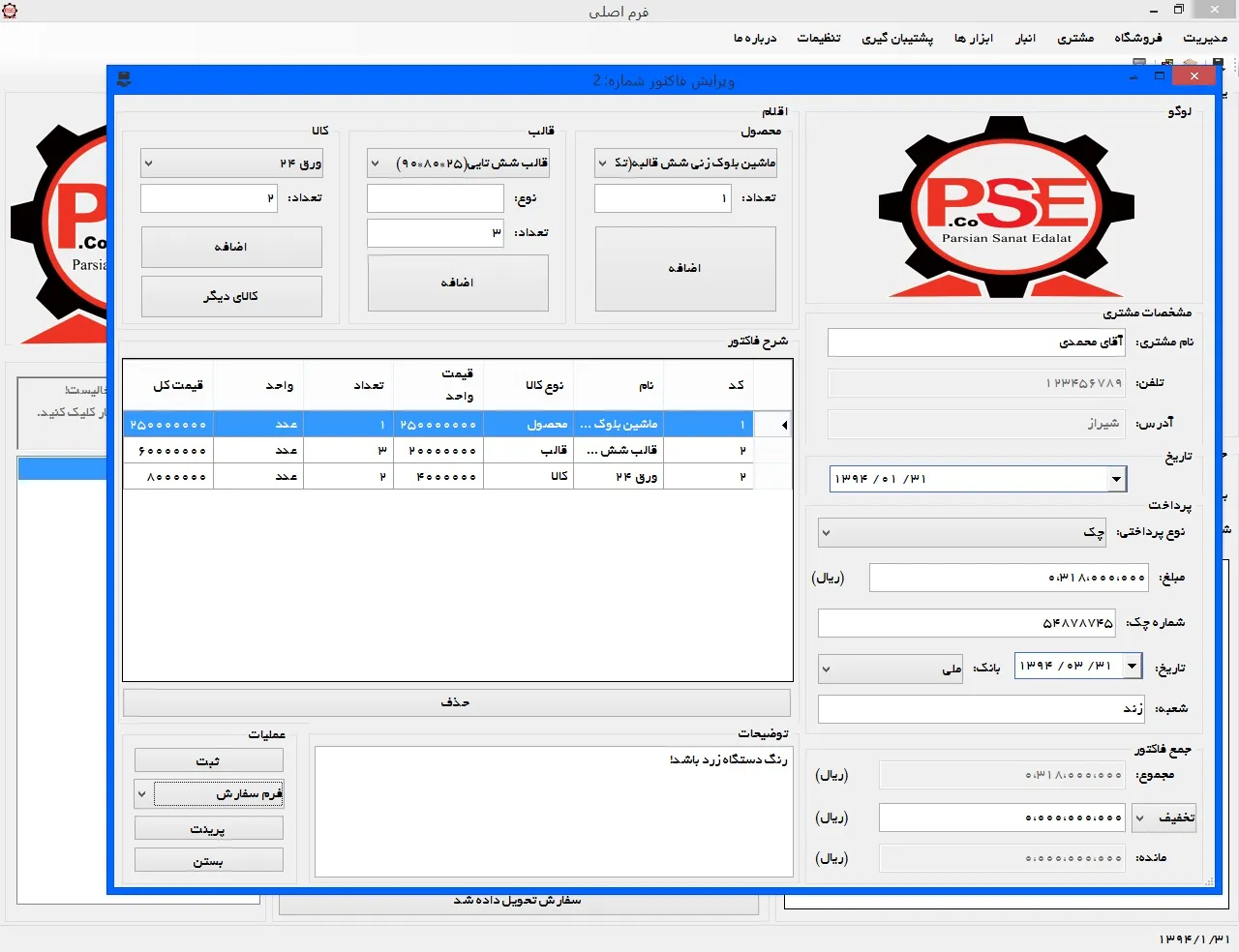The width and height of the screenshot is (1239, 952).
Task: Click the پرینت print button
Action: coord(208,829)
